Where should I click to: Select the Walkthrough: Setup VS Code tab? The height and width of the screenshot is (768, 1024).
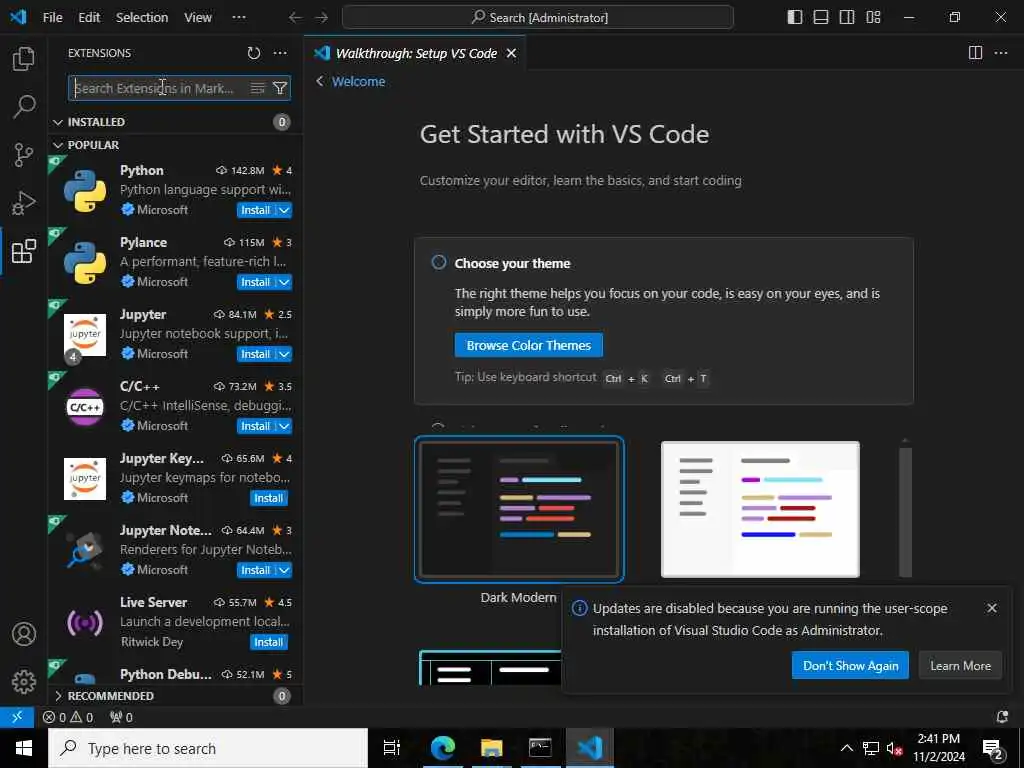pyautogui.click(x=416, y=53)
